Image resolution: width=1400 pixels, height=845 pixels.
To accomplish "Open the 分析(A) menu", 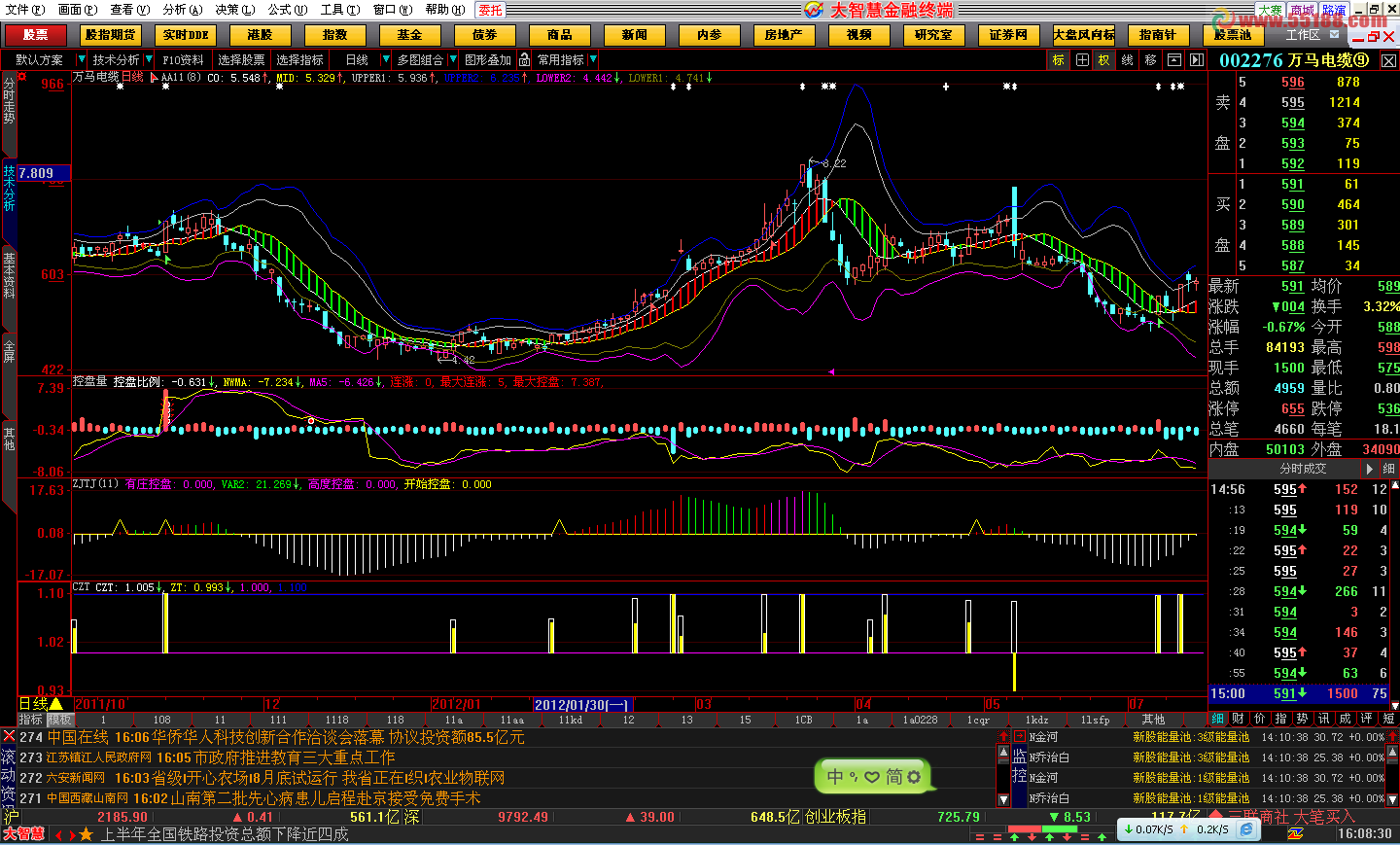I will tap(183, 9).
